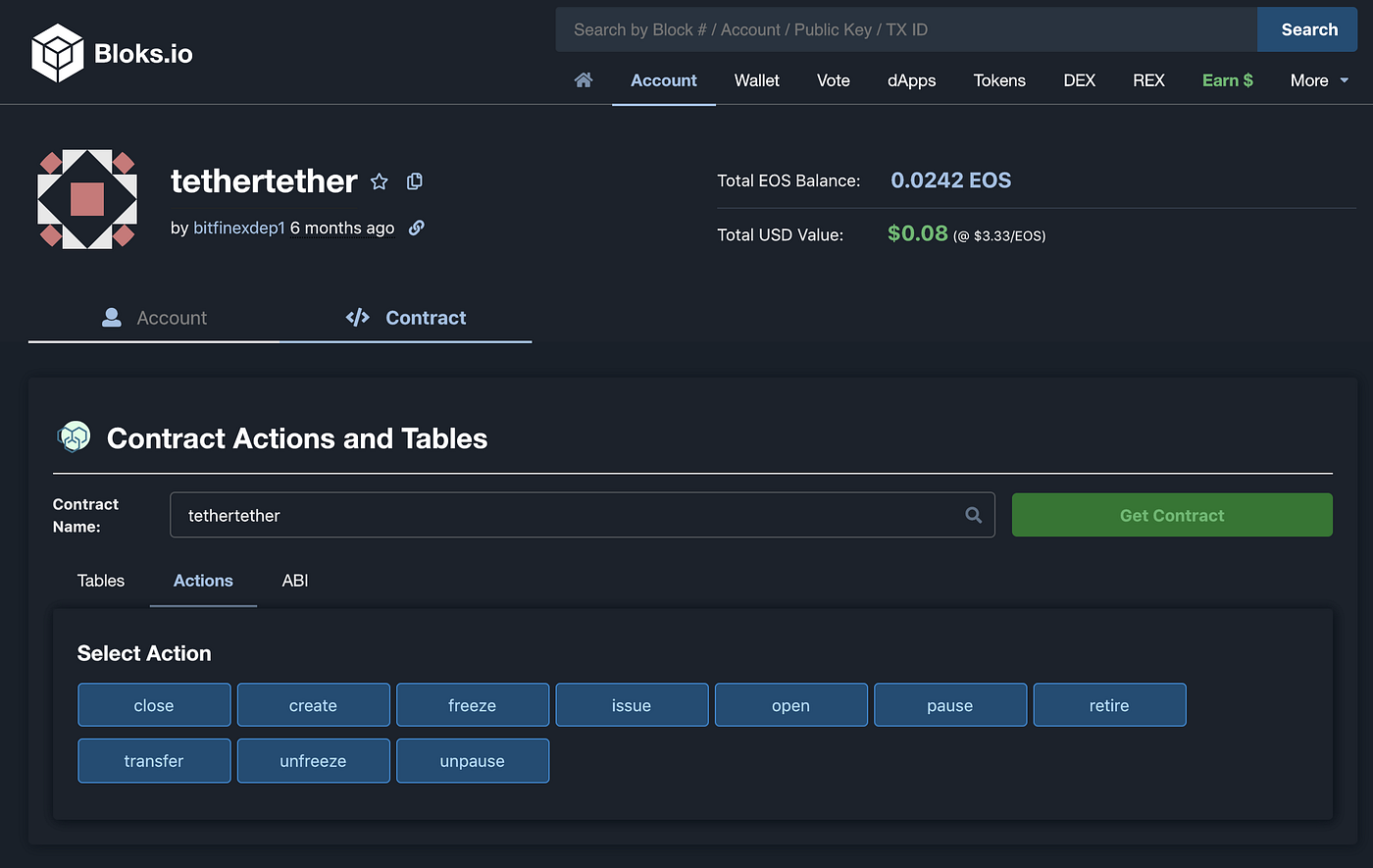The width and height of the screenshot is (1373, 868).
Task: Choose the unpause action
Action: (473, 761)
